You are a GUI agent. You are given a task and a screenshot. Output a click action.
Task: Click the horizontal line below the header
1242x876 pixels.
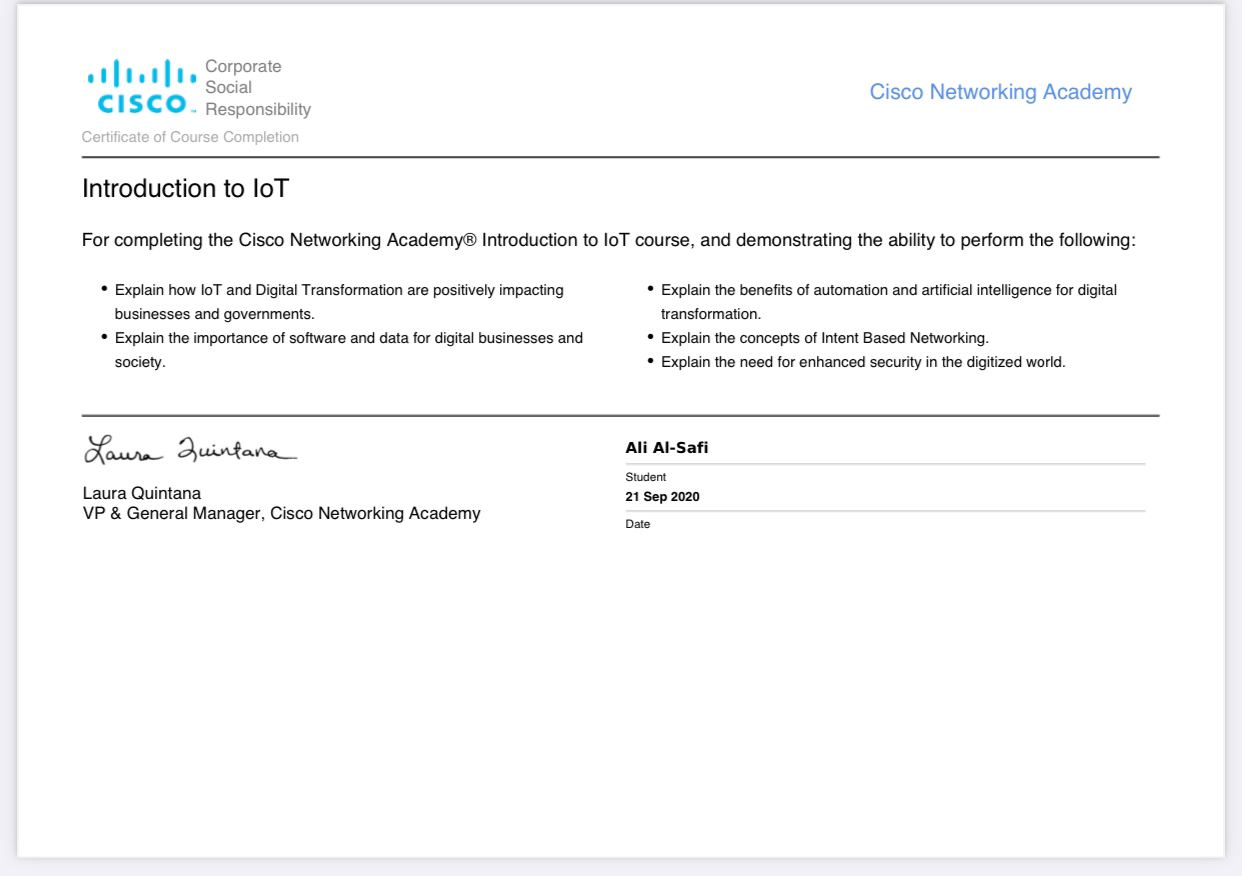620,157
